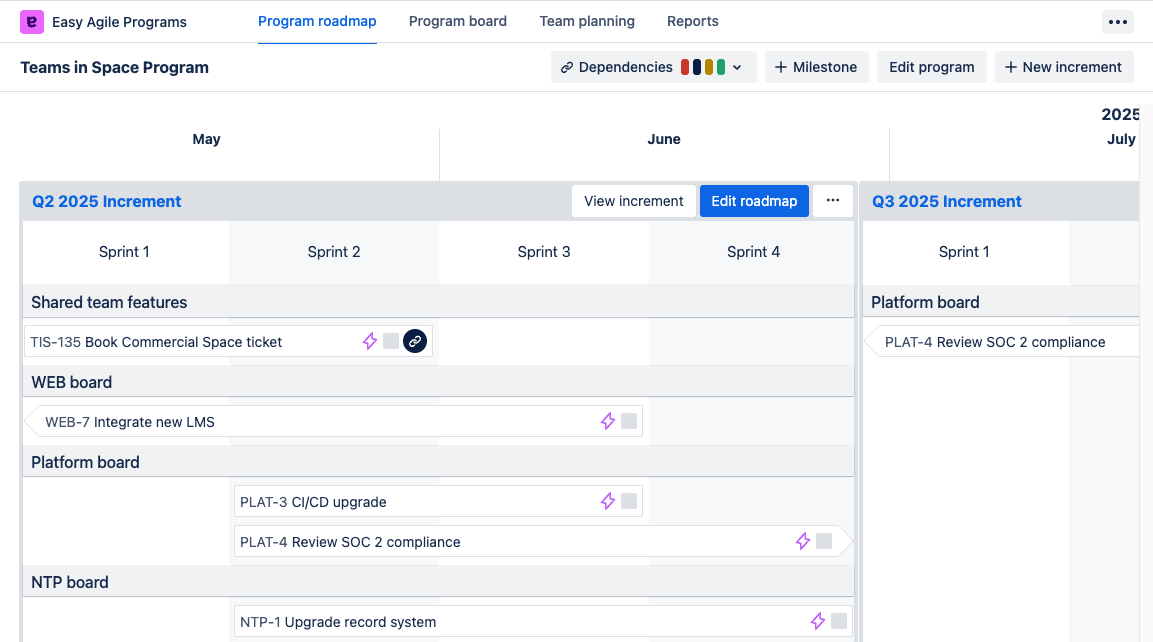Screen dimensions: 1153x642
Task: Open the Reports tab
Action: click(692, 21)
